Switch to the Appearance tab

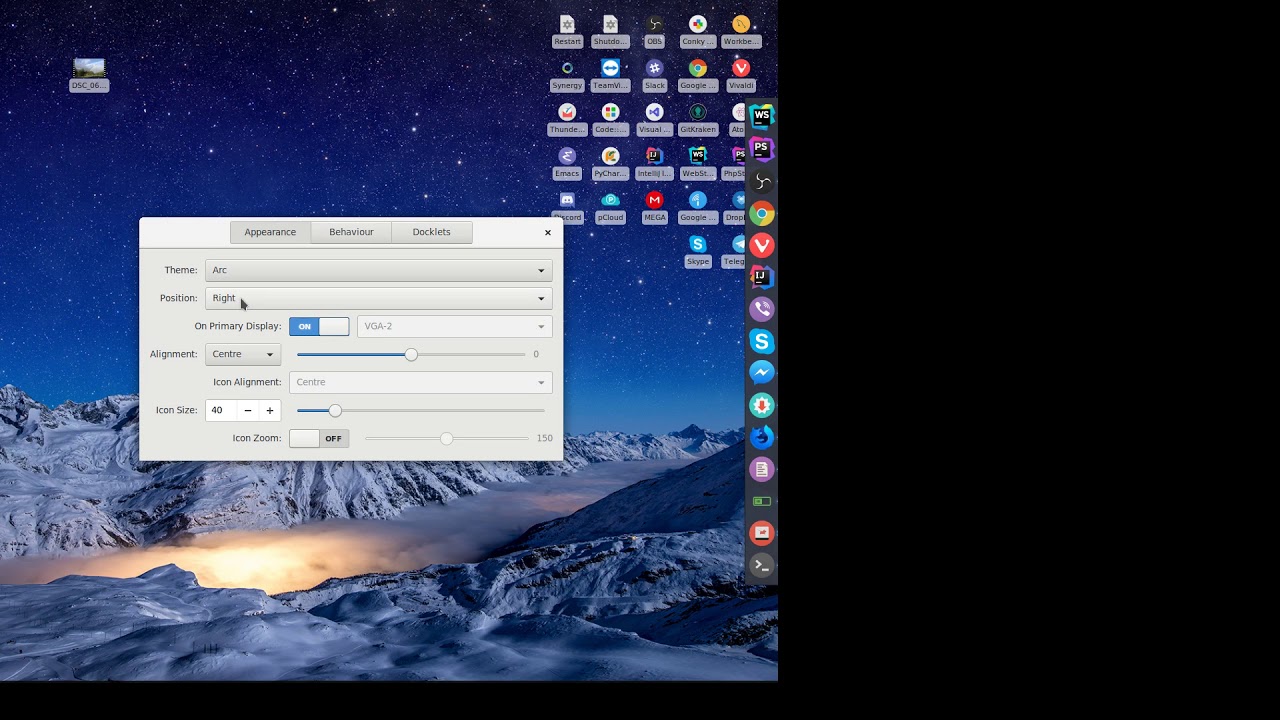point(270,232)
